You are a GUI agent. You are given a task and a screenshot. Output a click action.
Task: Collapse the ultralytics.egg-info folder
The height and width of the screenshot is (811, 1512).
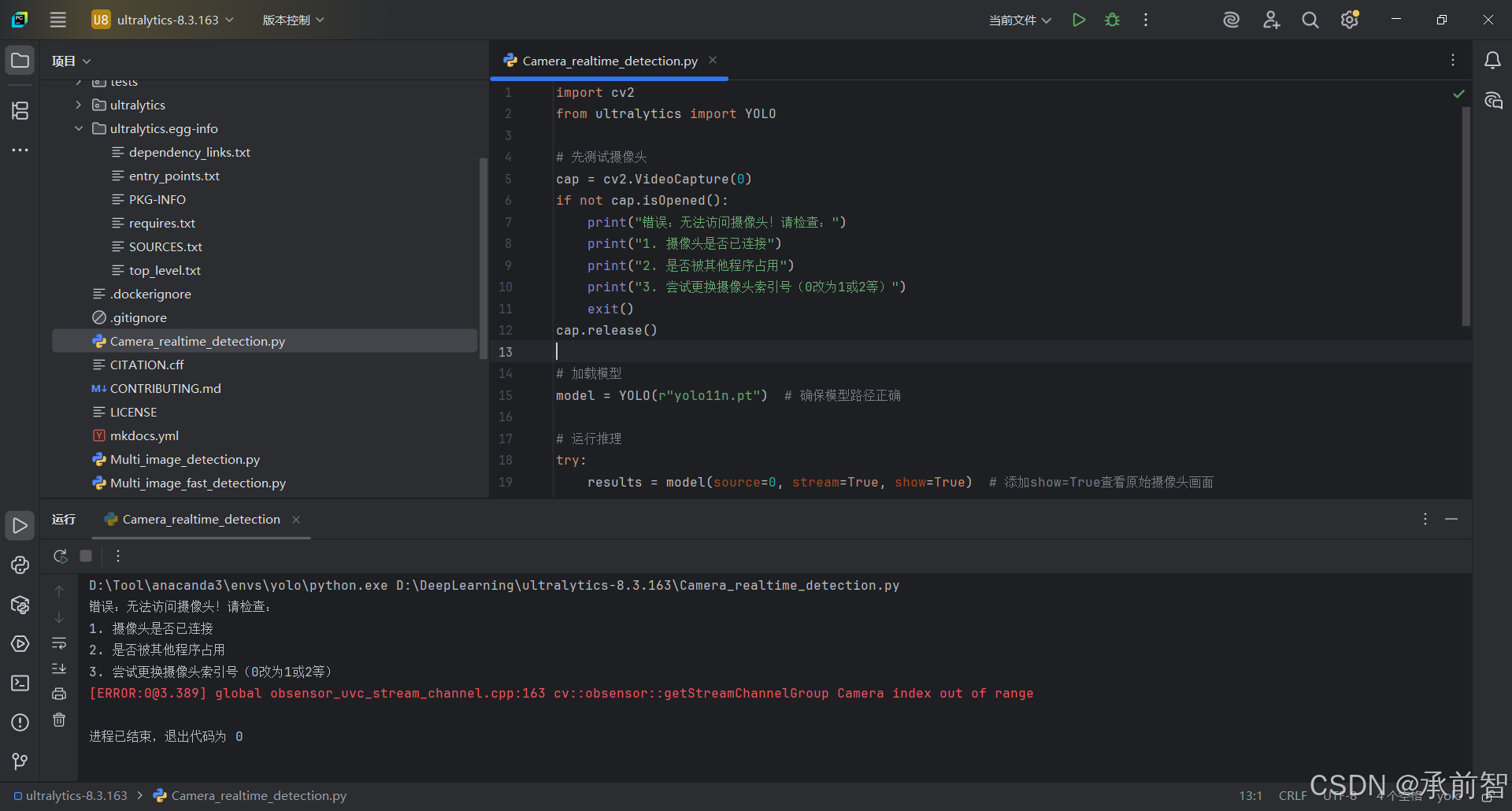point(78,128)
